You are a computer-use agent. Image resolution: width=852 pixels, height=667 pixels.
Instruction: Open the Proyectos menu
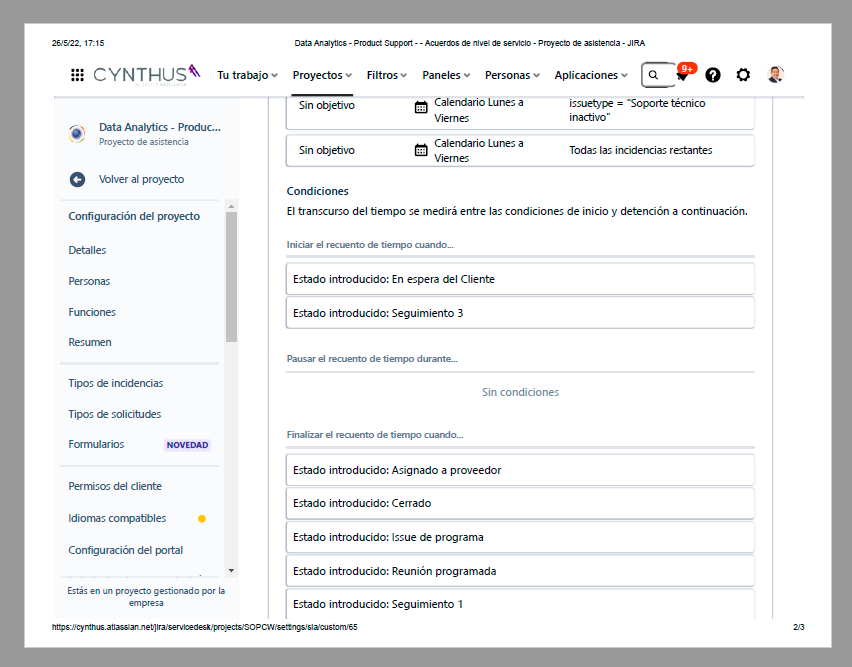pyautogui.click(x=322, y=75)
